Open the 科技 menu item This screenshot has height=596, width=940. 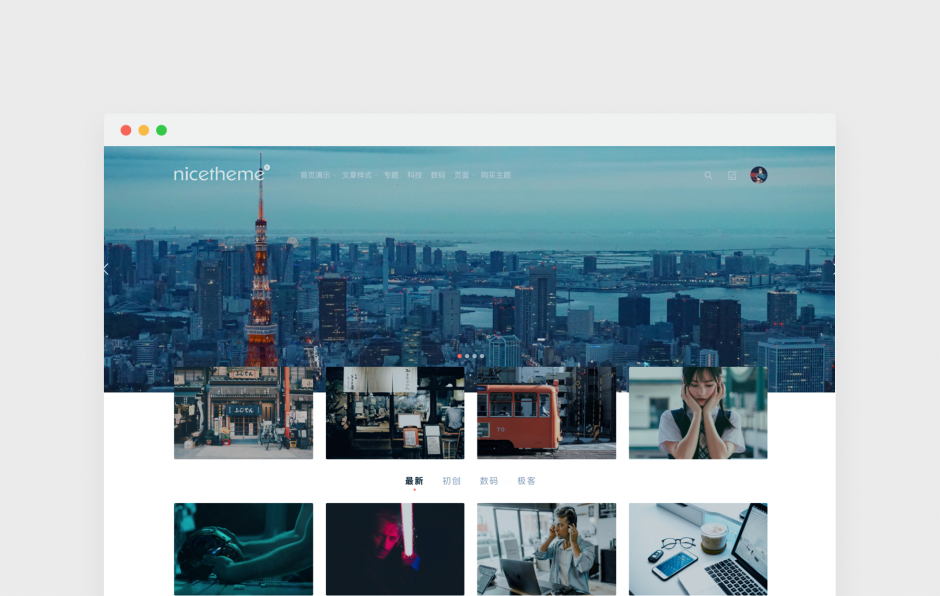click(414, 175)
